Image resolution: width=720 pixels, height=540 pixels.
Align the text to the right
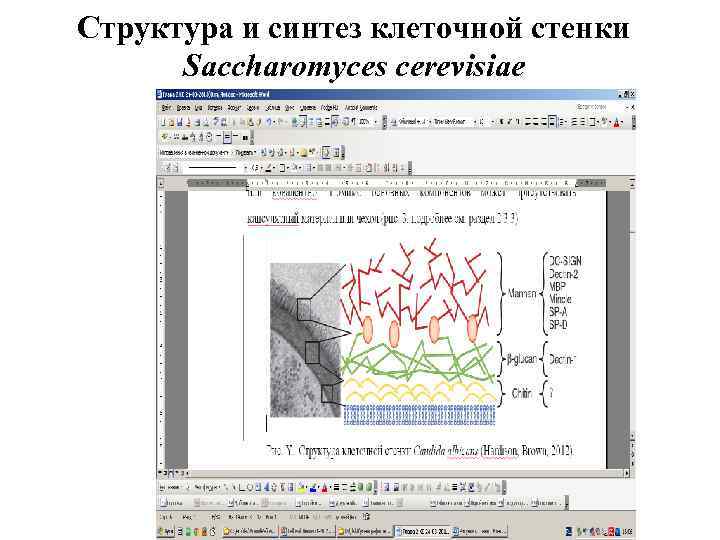[x=544, y=122]
